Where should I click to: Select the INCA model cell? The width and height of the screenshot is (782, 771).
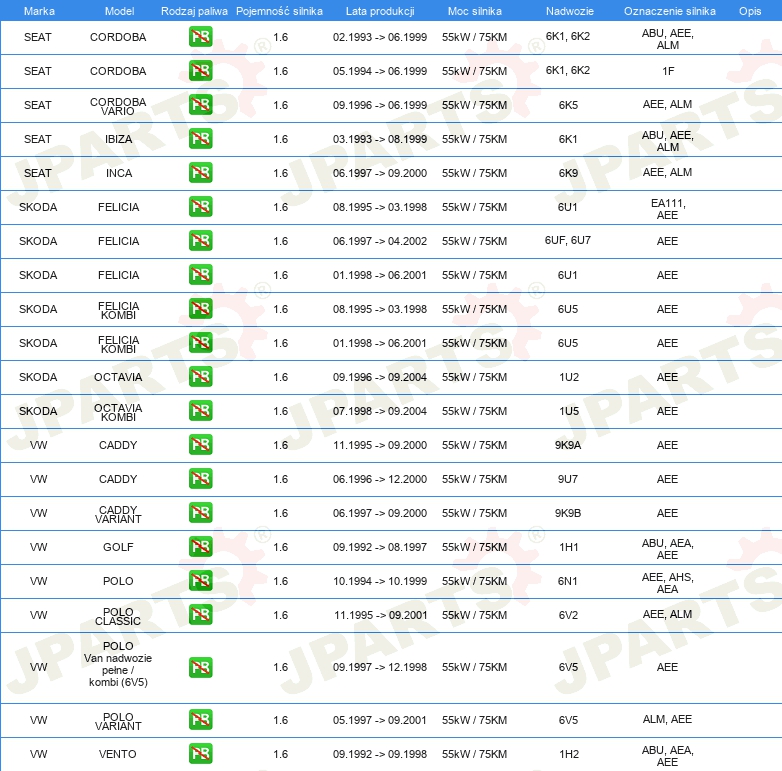(119, 173)
